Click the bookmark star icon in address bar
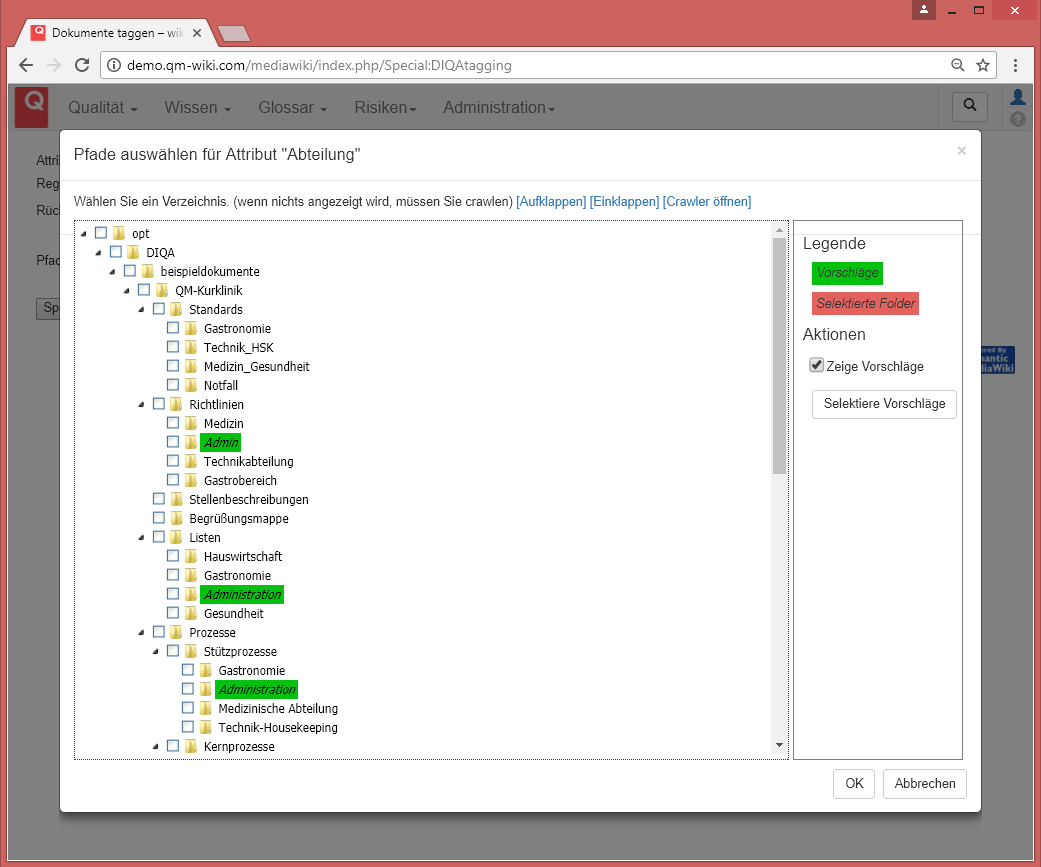 pyautogui.click(x=983, y=66)
